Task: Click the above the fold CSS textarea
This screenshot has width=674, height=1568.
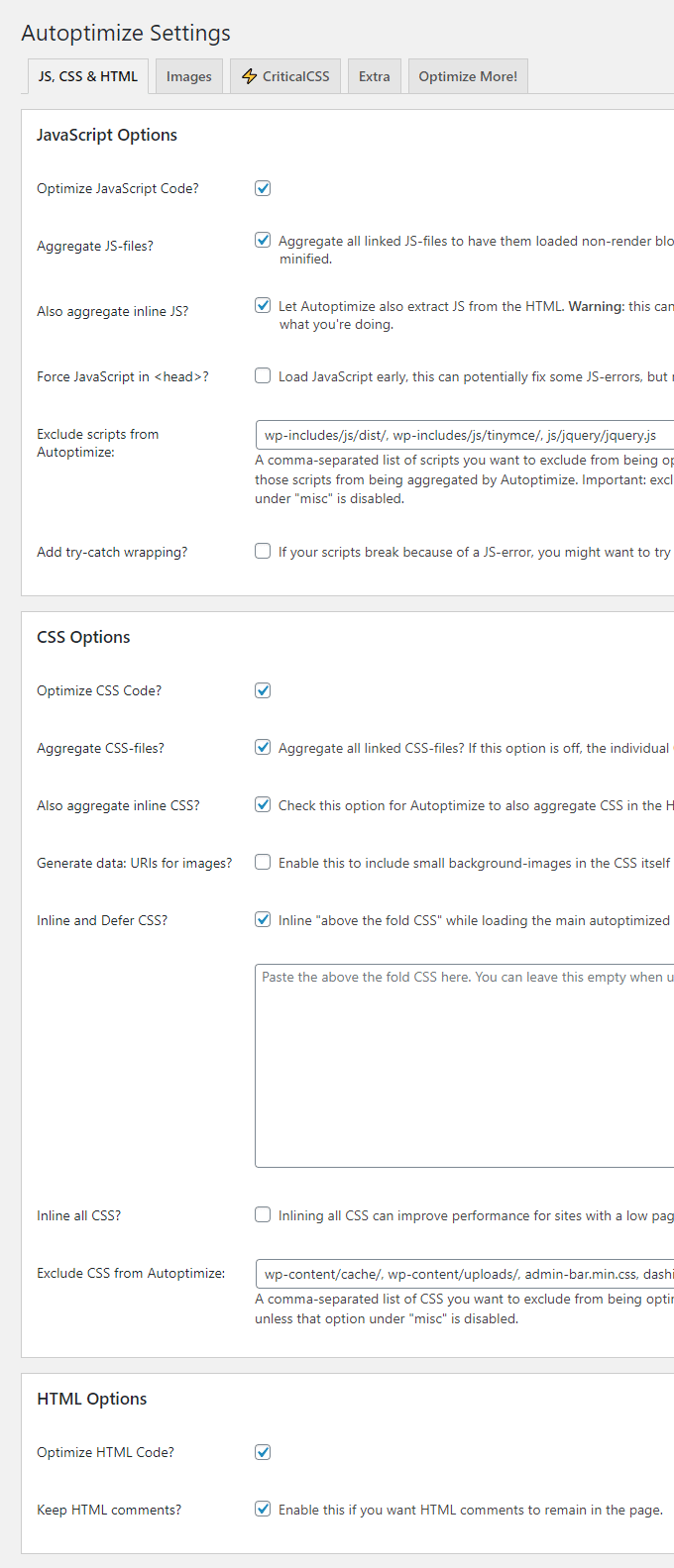Action: tap(464, 1065)
